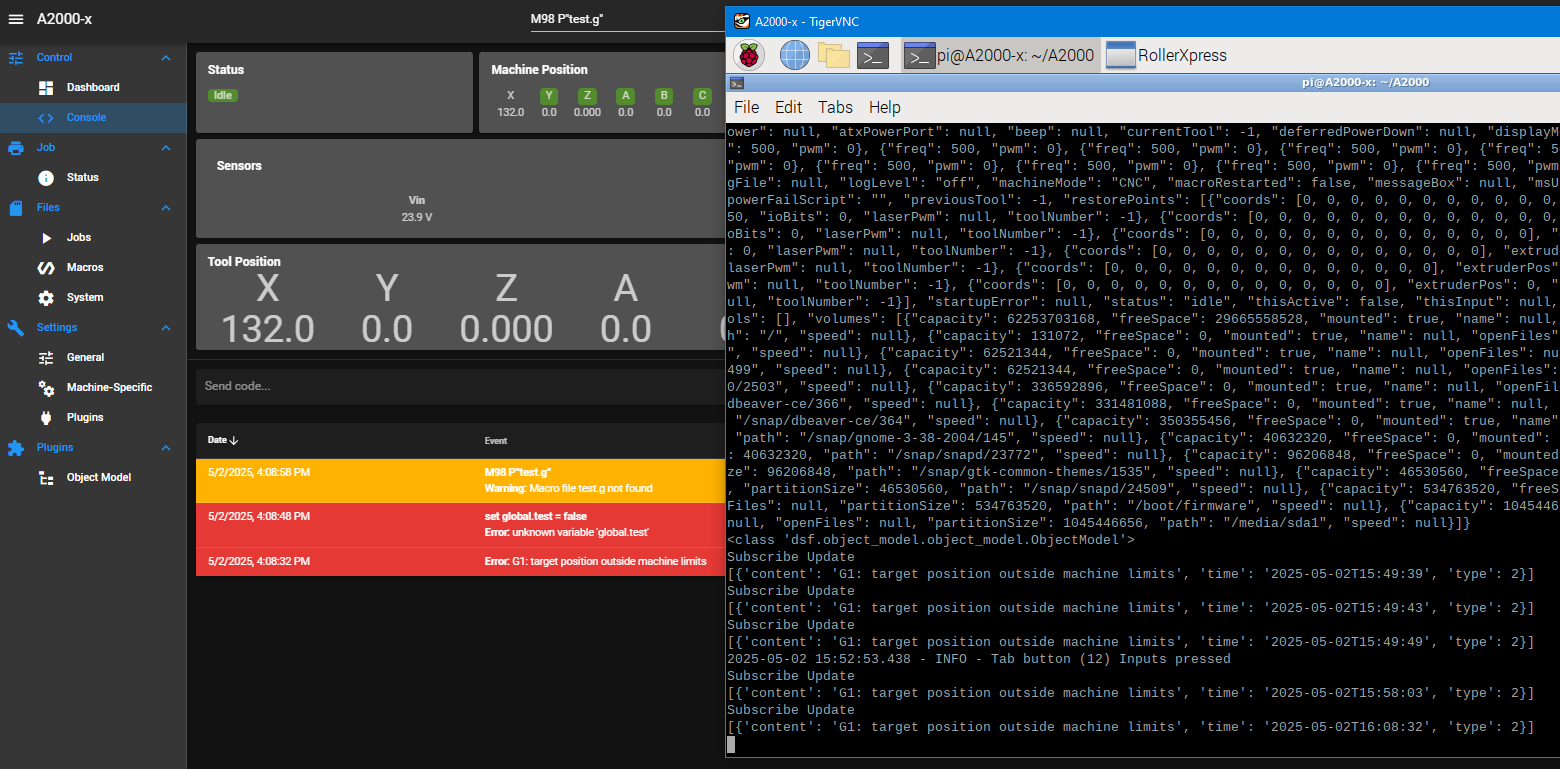Click the Status info icon
1560x769 pixels.
[x=46, y=178]
